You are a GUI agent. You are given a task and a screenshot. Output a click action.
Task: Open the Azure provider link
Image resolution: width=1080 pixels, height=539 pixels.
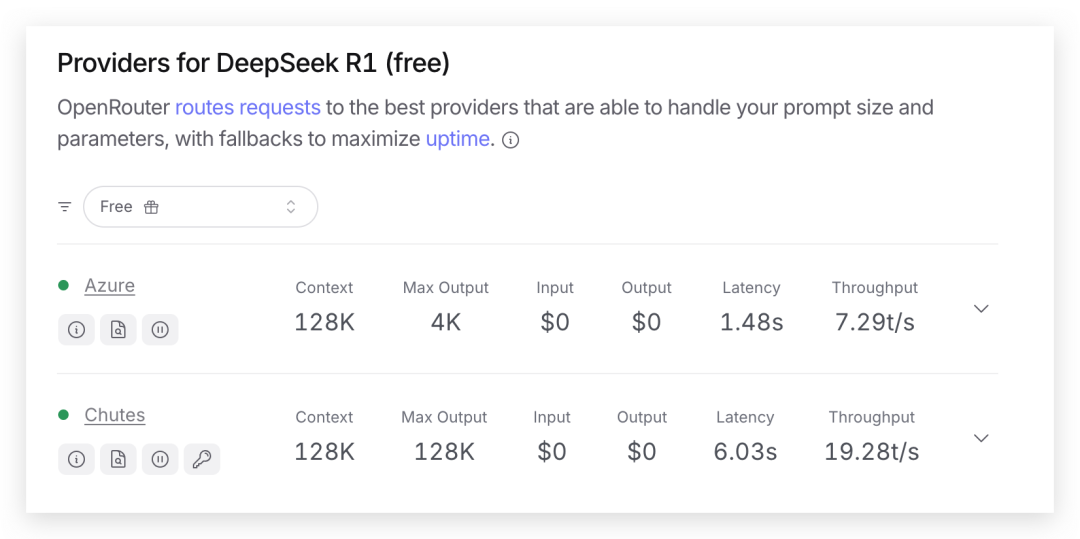coord(110,286)
